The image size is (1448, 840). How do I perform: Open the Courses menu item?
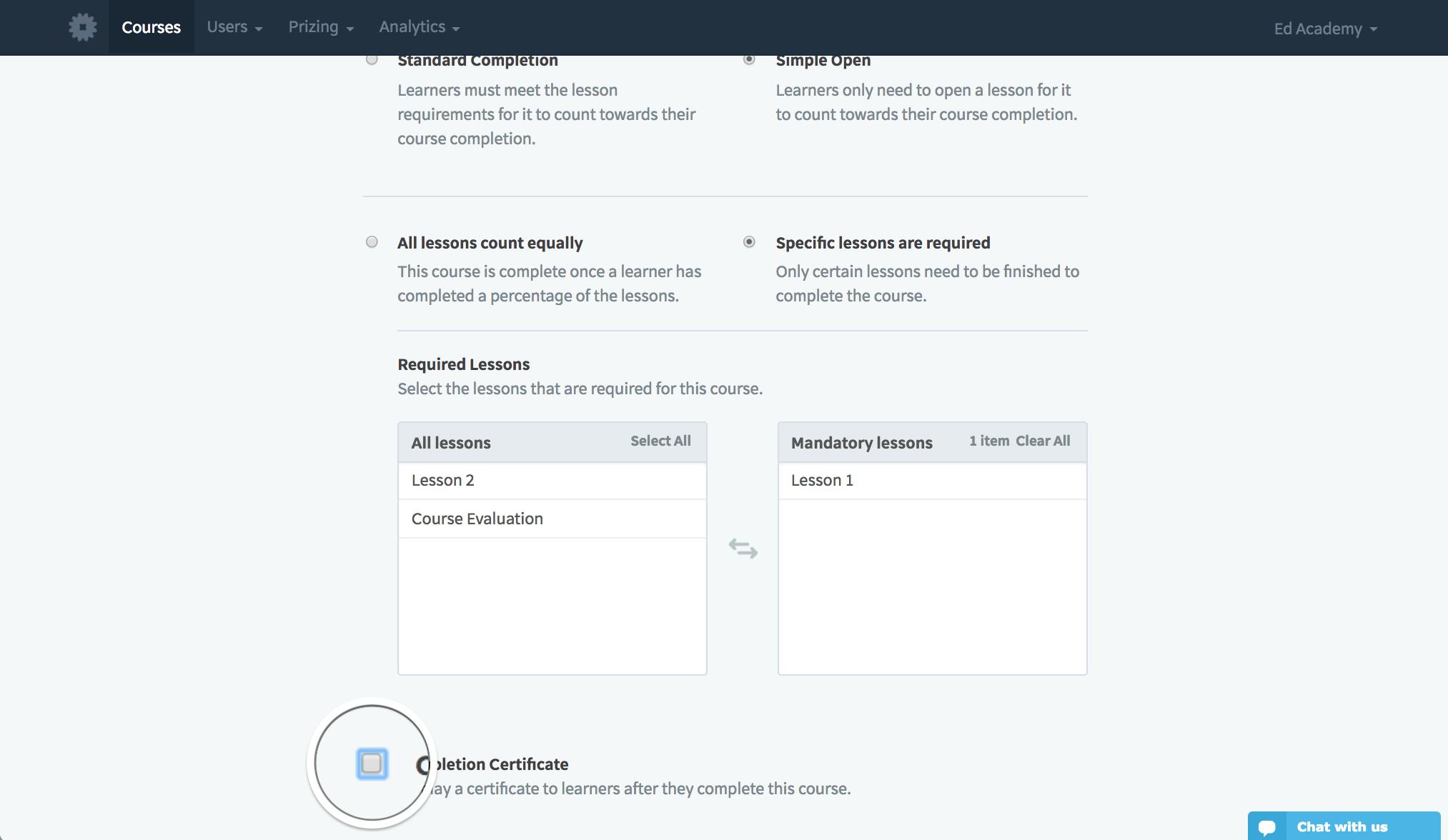[x=151, y=27]
